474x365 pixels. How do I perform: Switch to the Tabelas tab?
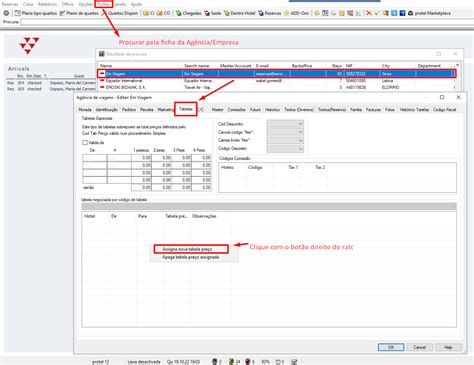coord(185,109)
